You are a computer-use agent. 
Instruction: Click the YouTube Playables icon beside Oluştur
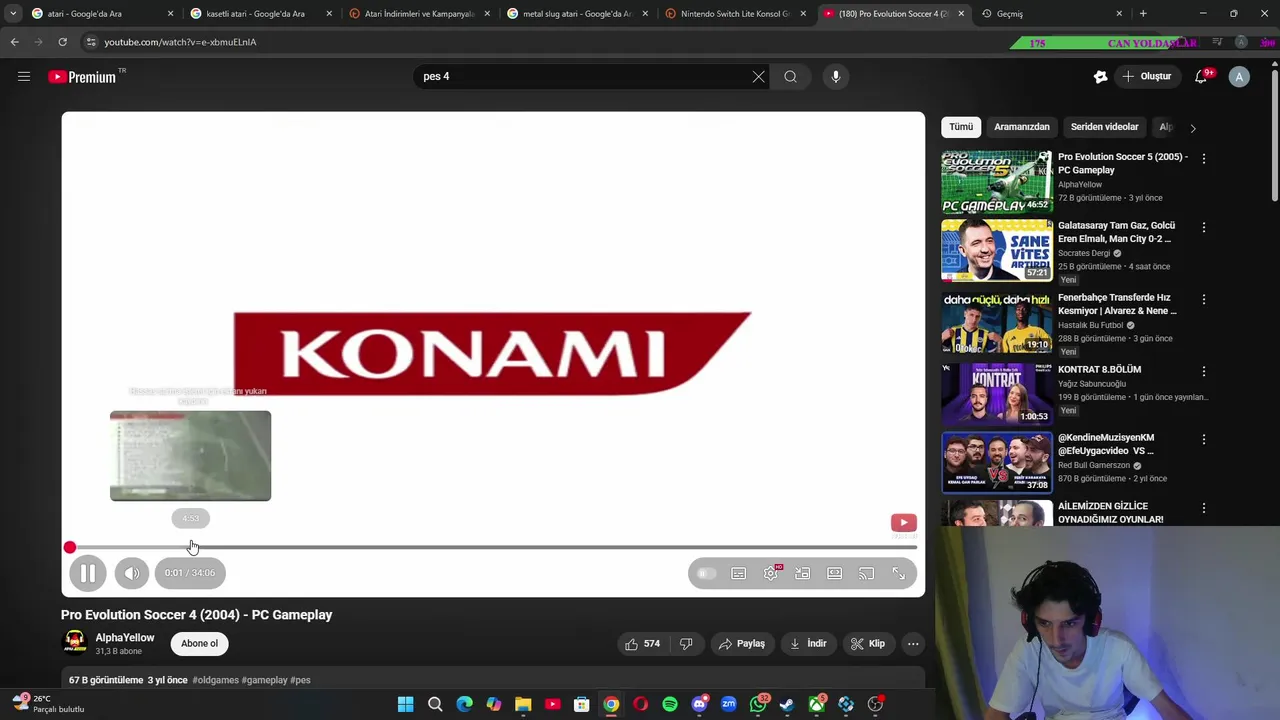pos(1101,77)
